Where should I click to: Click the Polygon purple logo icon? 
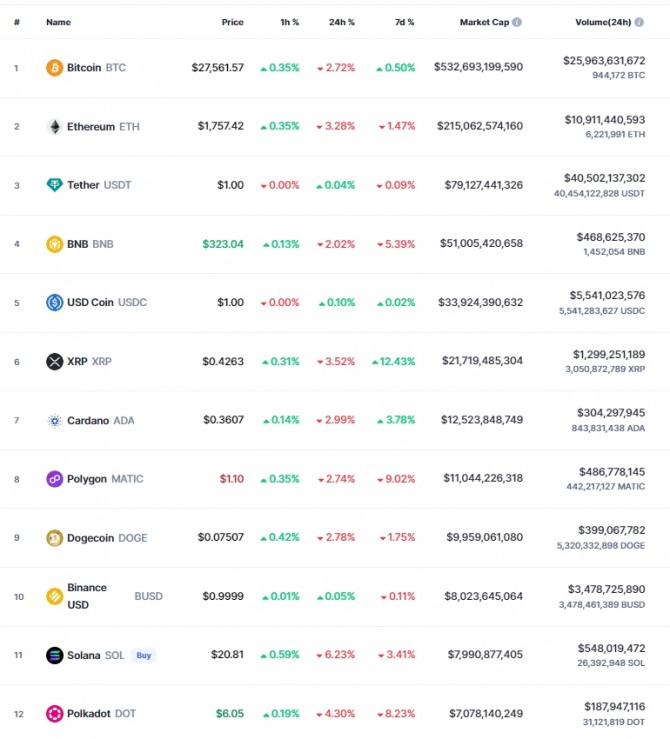(x=55, y=479)
